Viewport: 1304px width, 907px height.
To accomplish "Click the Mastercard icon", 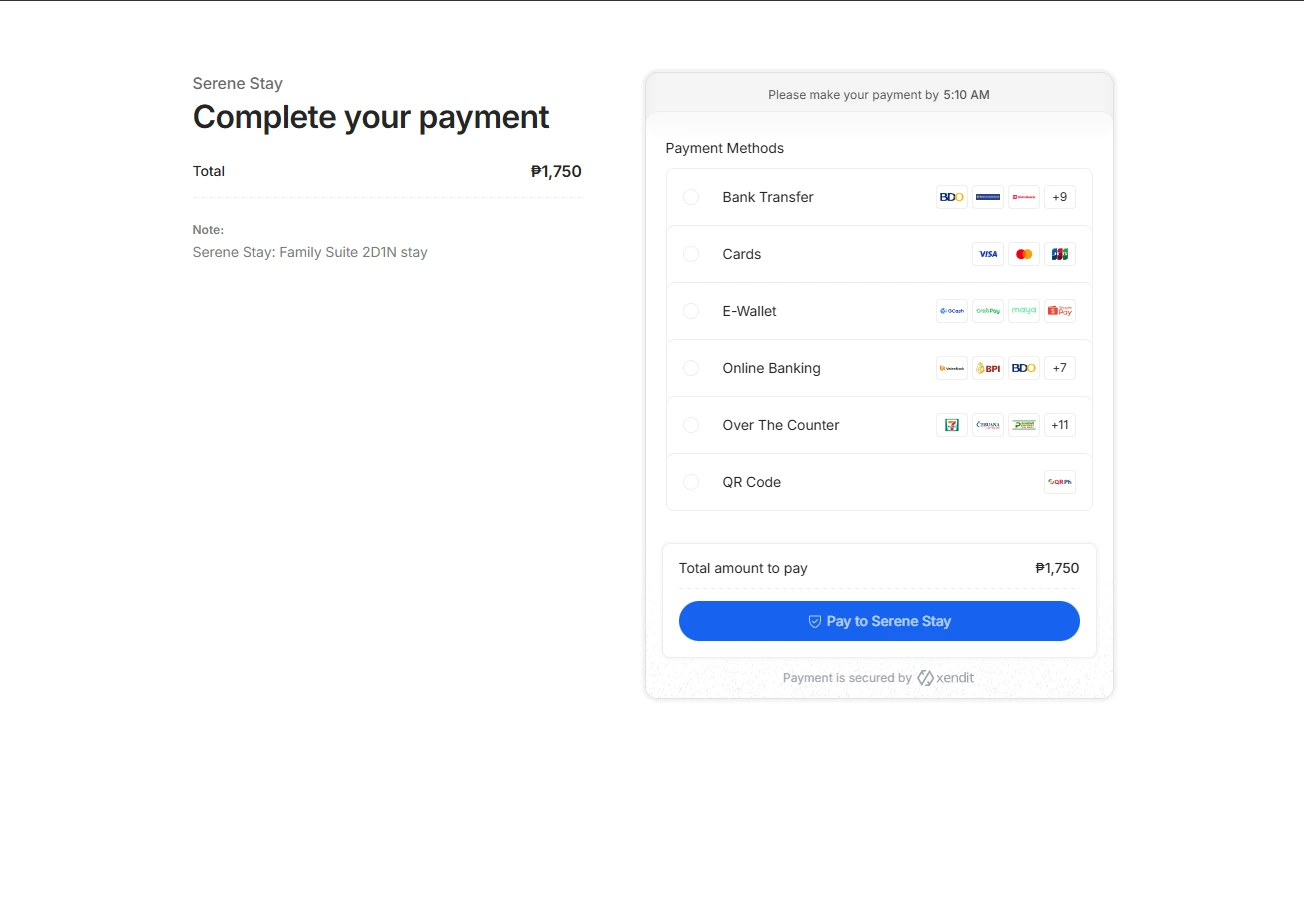I will pyautogui.click(x=1024, y=254).
